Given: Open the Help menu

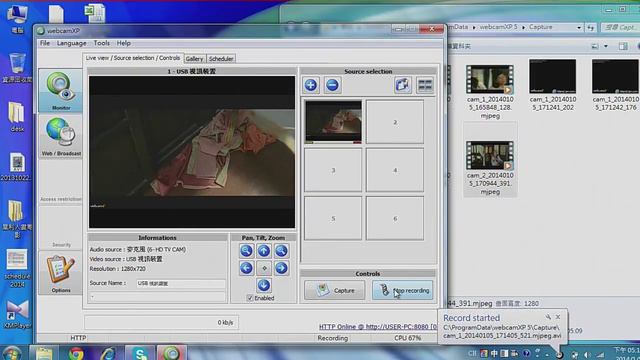Looking at the screenshot, I should pos(124,43).
